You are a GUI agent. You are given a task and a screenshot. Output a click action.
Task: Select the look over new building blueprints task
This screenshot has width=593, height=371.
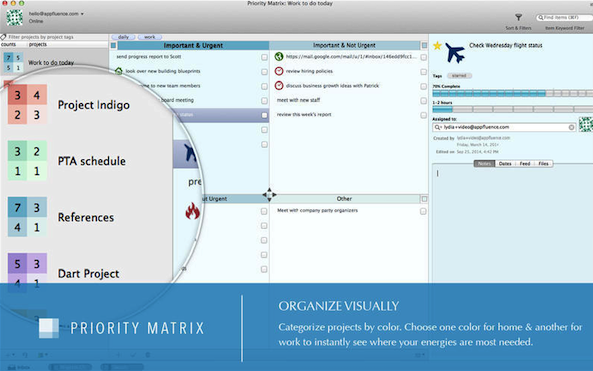pos(163,71)
